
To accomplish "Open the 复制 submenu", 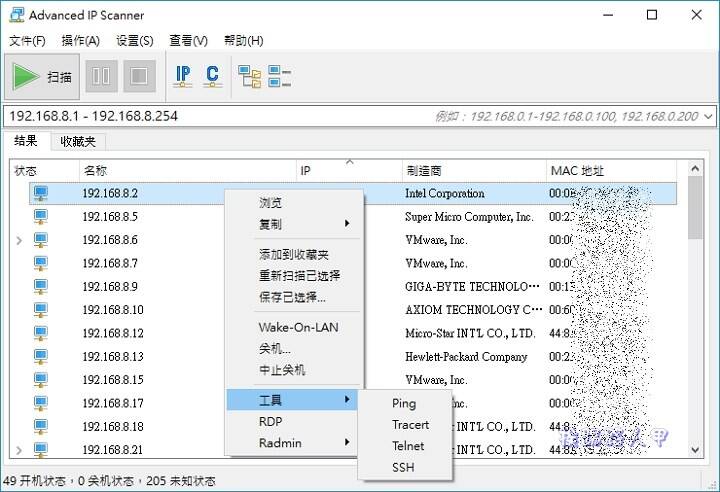I will click(295, 224).
